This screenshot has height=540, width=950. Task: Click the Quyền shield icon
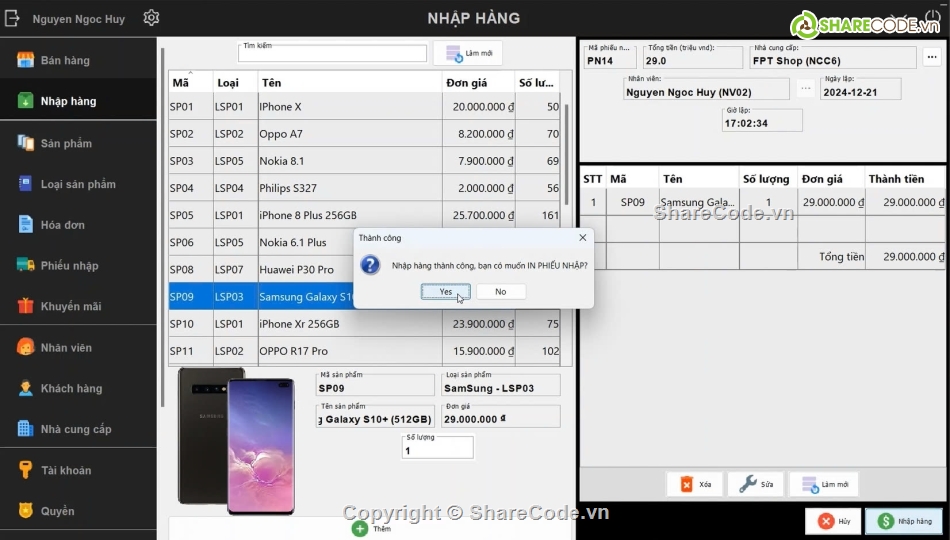25,510
